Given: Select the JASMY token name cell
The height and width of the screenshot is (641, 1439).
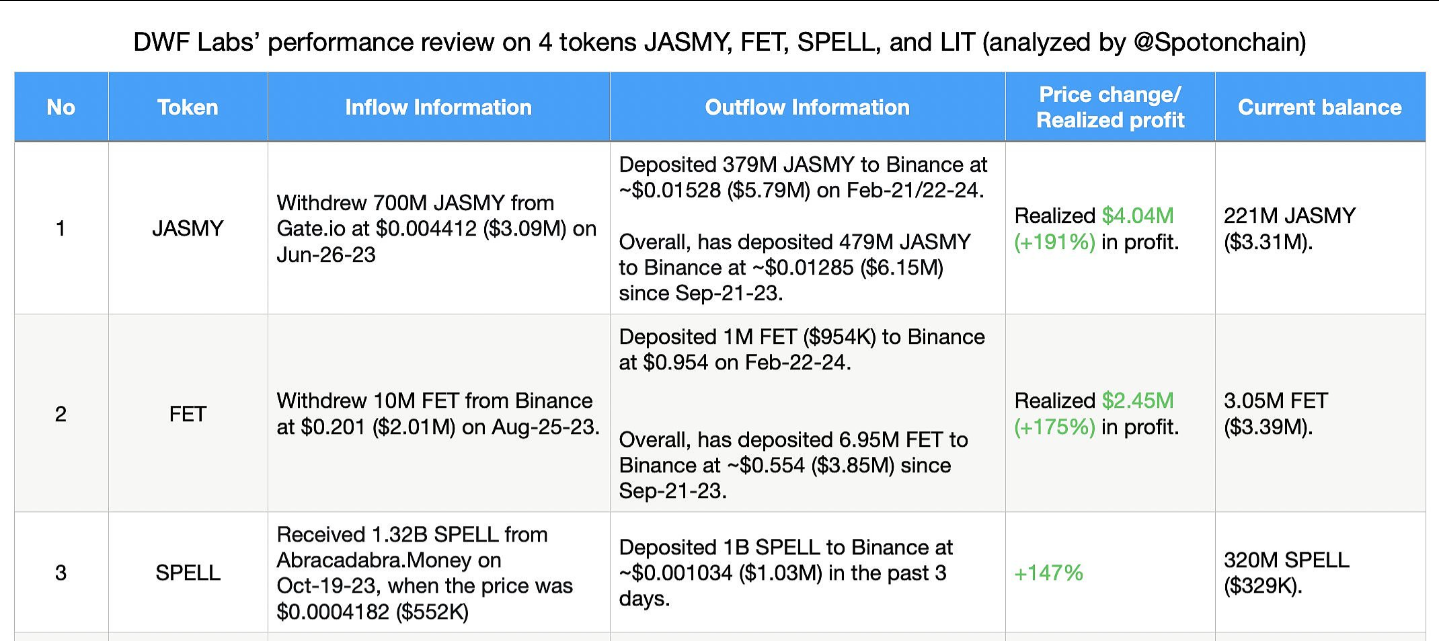Looking at the screenshot, I should (188, 228).
